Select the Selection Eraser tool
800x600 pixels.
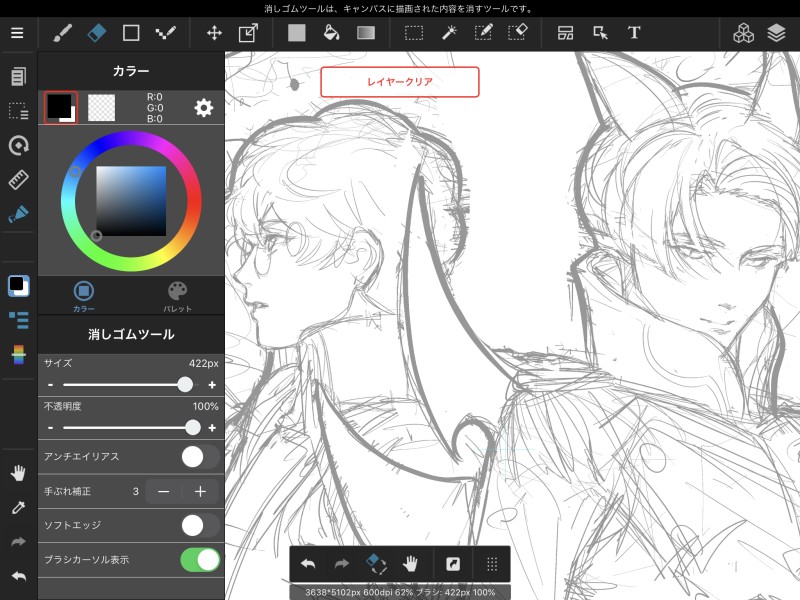tap(518, 33)
